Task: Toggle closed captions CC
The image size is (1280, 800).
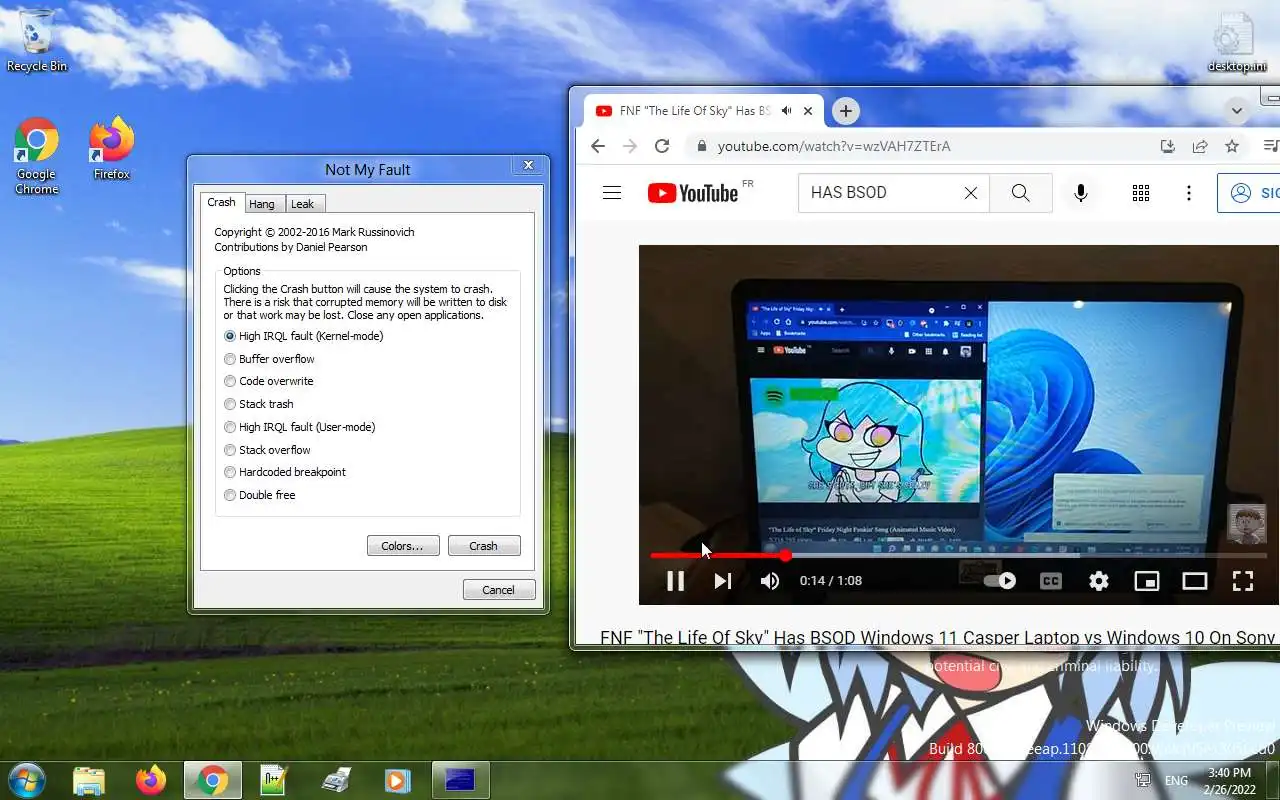Action: point(1051,581)
